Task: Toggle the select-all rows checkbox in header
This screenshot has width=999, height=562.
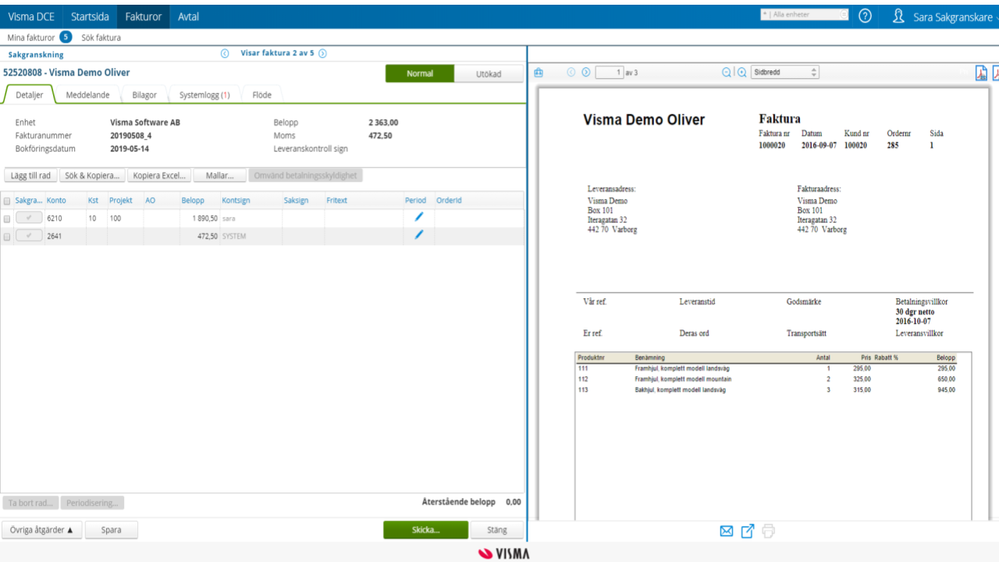Action: pyautogui.click(x=7, y=201)
